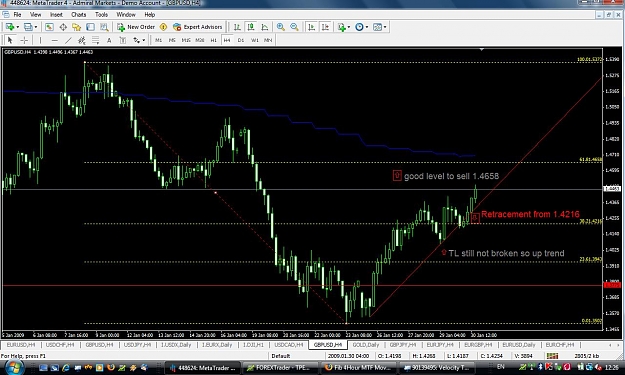Draw a vertical line tool
Viewport: 625px width, 375px height.
point(40,40)
